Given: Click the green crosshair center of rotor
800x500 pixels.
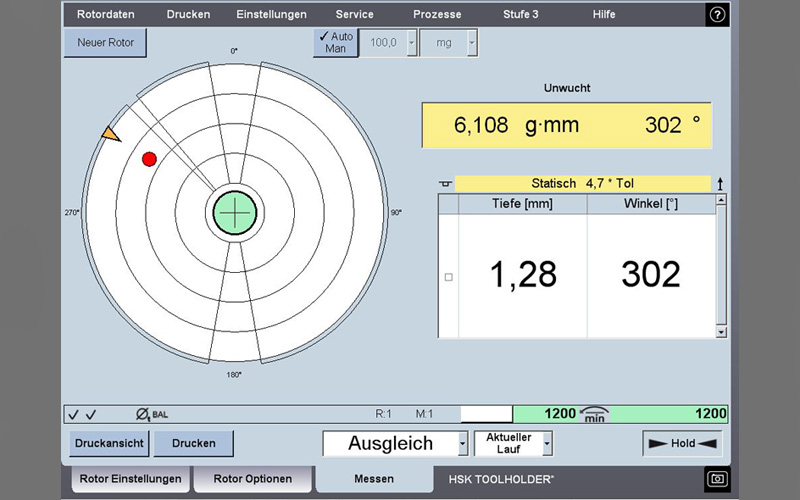Looking at the screenshot, I should click(235, 212).
